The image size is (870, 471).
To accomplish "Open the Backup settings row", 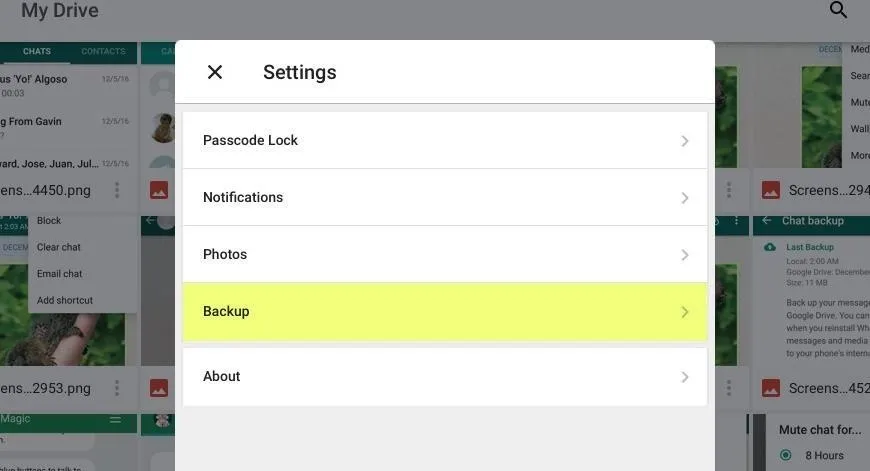I will (x=445, y=312).
